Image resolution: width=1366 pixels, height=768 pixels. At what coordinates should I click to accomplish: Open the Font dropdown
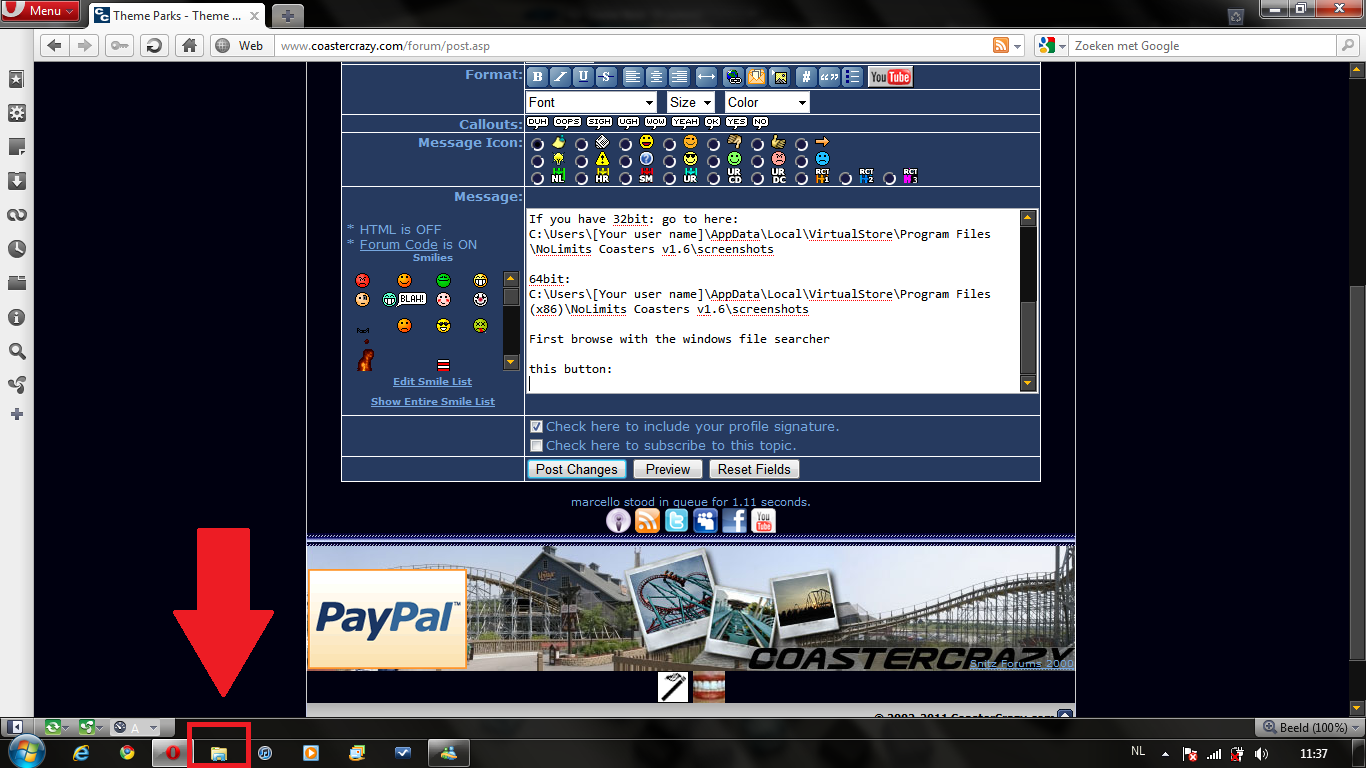592,102
